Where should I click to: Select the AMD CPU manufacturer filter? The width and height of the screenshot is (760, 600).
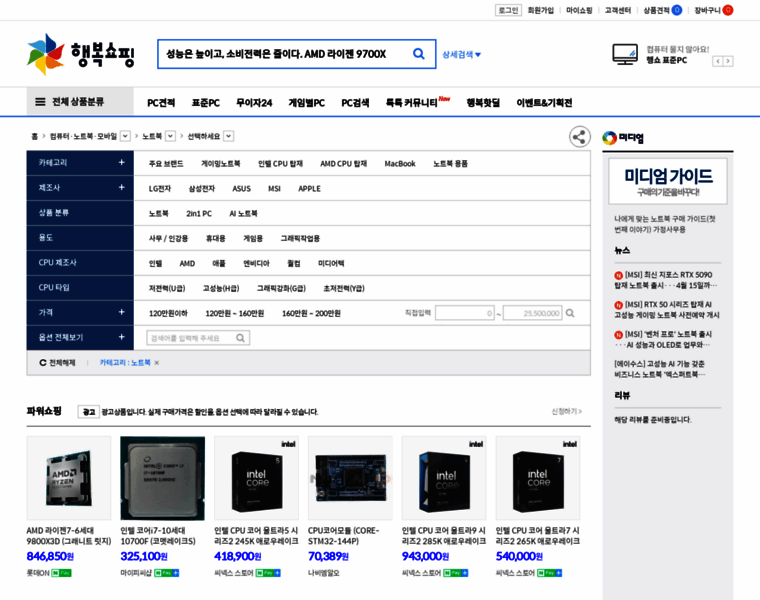click(x=187, y=263)
